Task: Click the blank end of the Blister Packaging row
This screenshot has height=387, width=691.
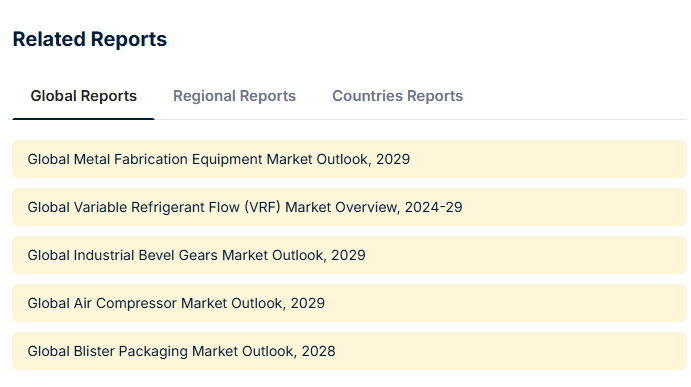Action: point(511,351)
